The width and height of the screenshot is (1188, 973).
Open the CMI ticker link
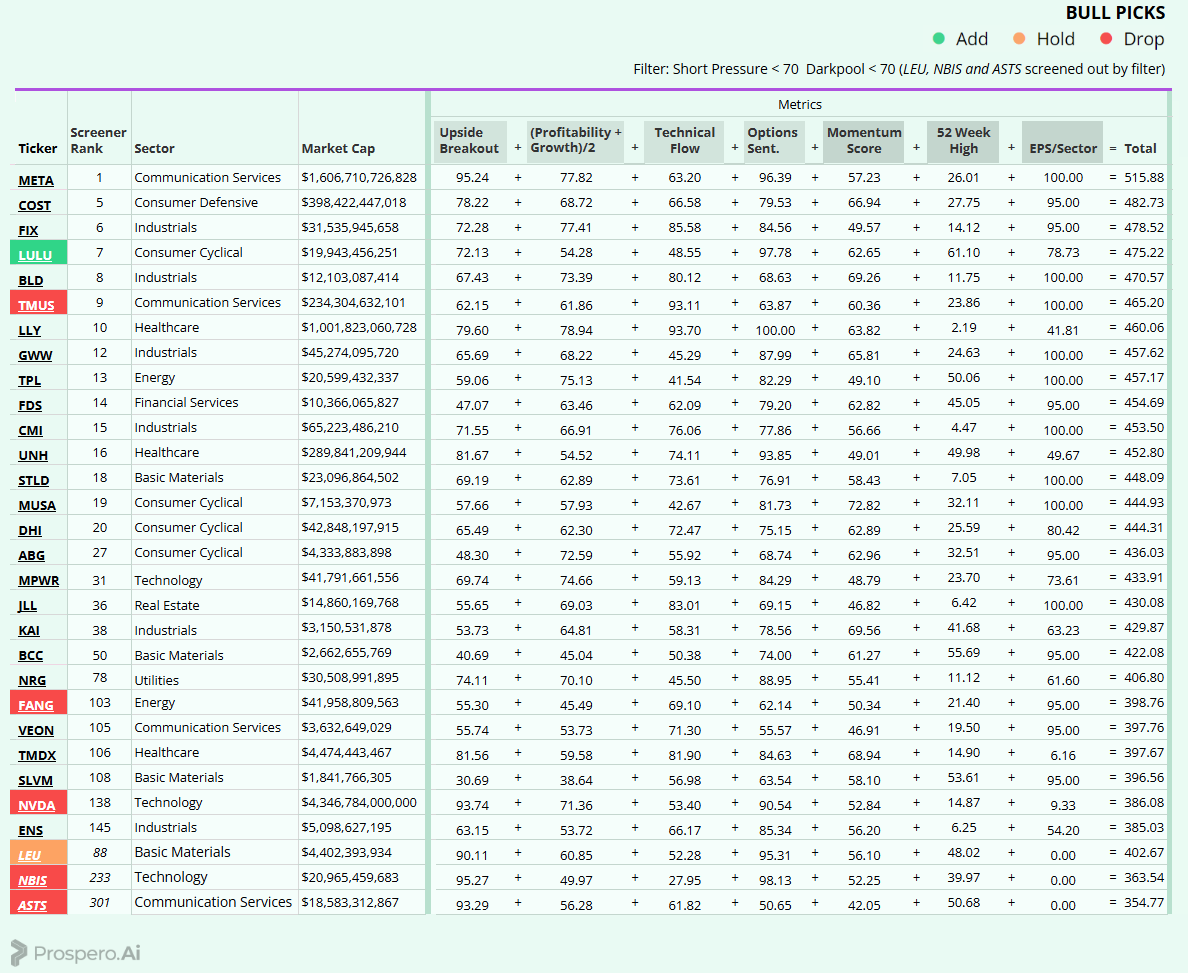pos(30,430)
